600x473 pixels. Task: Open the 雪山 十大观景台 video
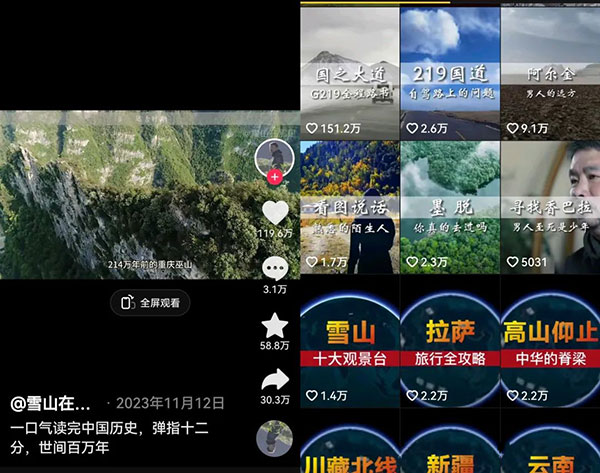[x=350, y=340]
